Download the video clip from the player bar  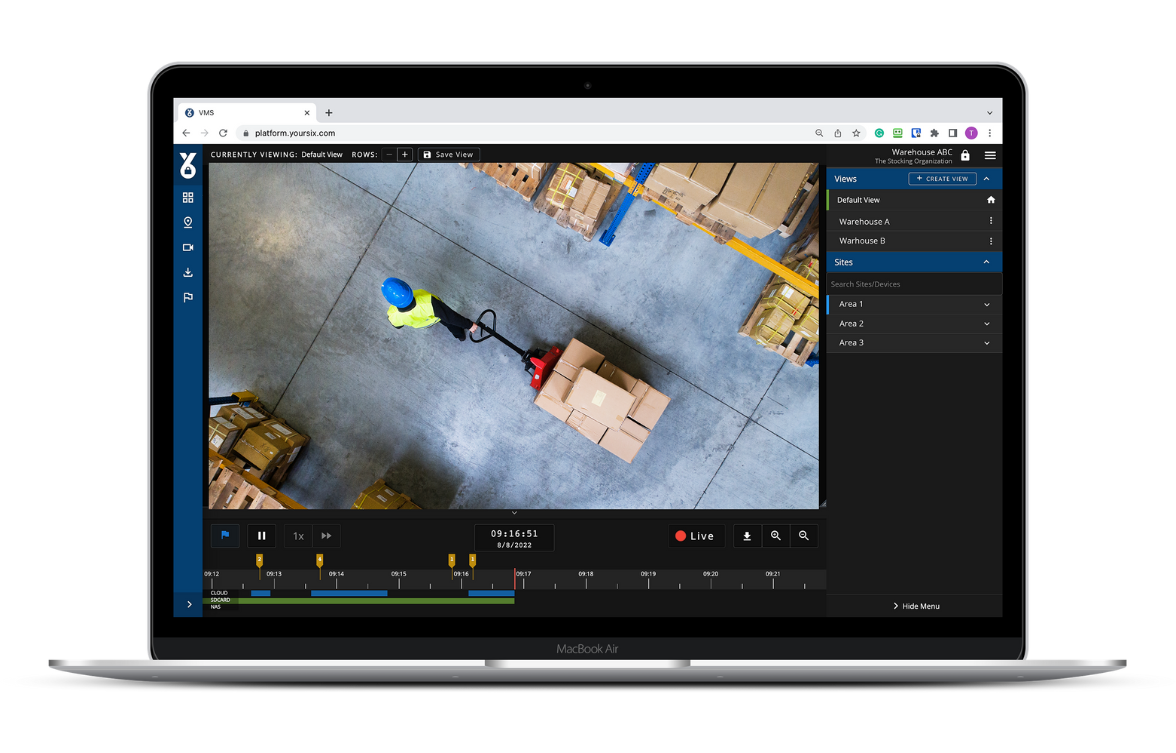click(x=747, y=536)
